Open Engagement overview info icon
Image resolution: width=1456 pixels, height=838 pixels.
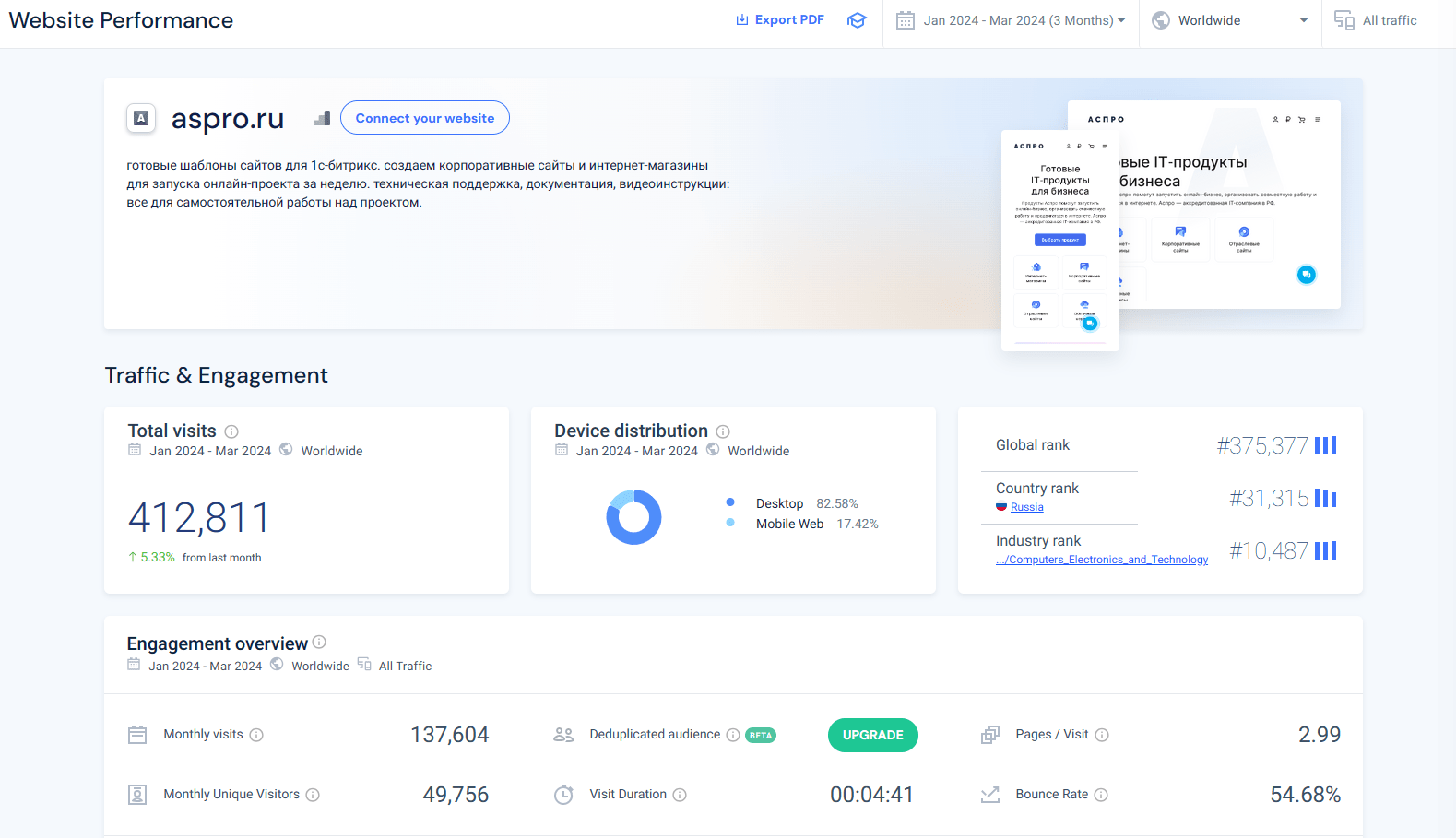coord(319,642)
